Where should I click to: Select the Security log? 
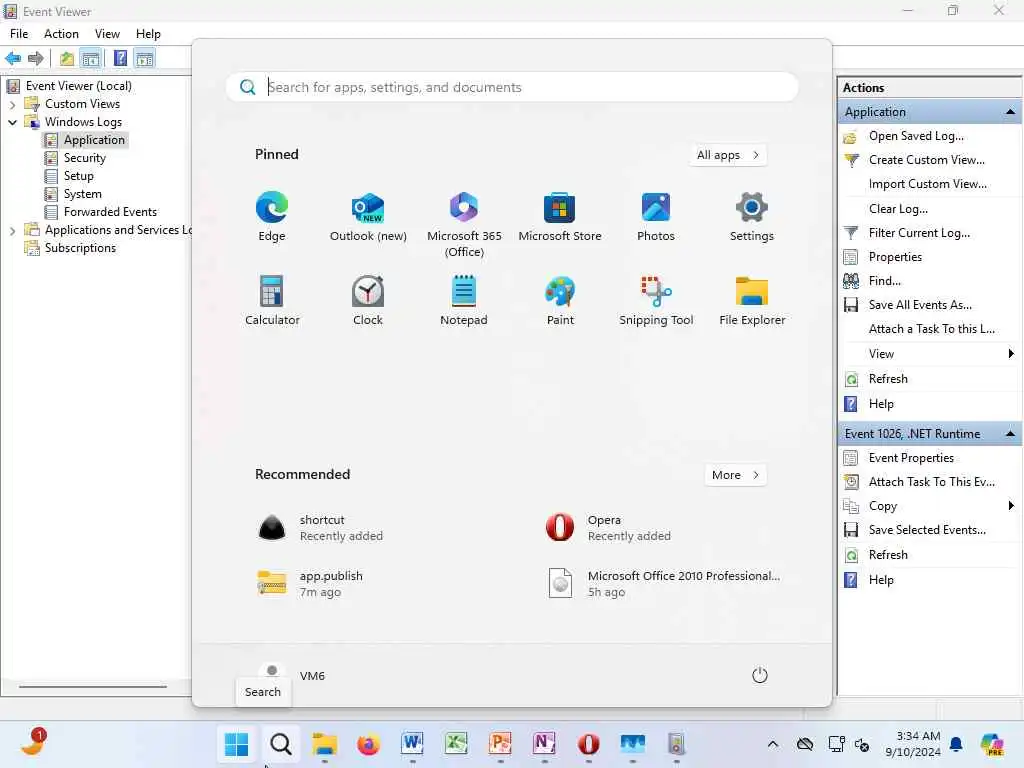point(84,158)
